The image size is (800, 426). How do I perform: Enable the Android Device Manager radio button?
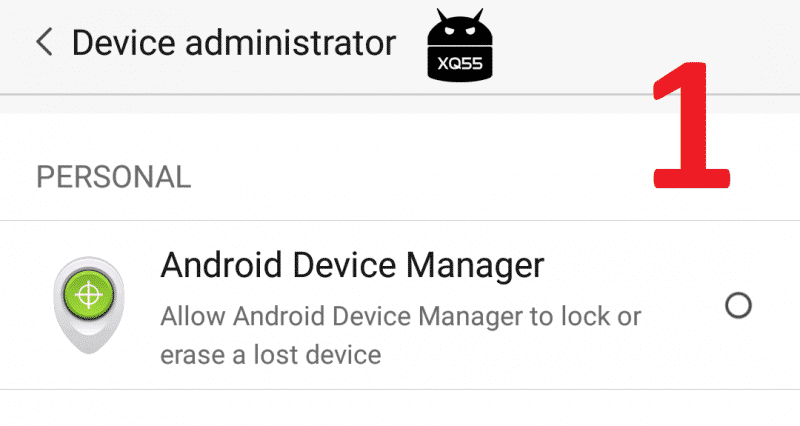tap(738, 306)
